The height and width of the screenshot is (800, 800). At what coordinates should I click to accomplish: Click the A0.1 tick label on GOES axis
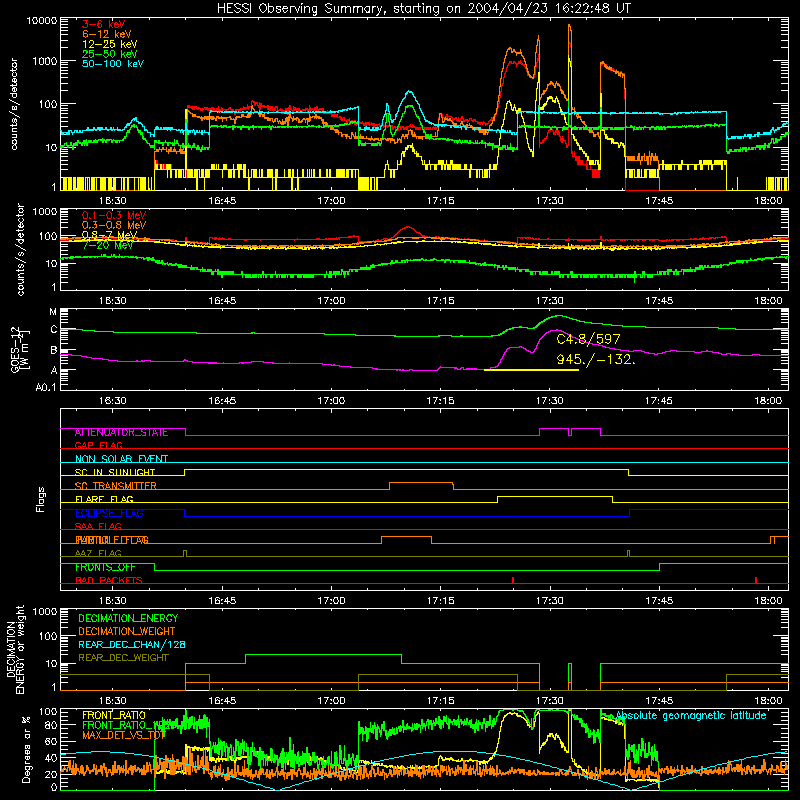pyautogui.click(x=46, y=388)
